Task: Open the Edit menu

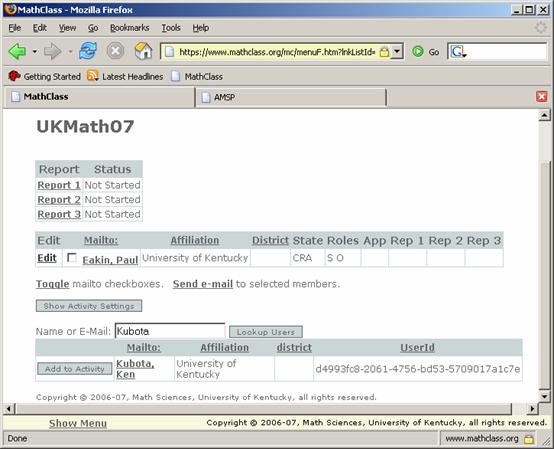Action: [x=40, y=28]
